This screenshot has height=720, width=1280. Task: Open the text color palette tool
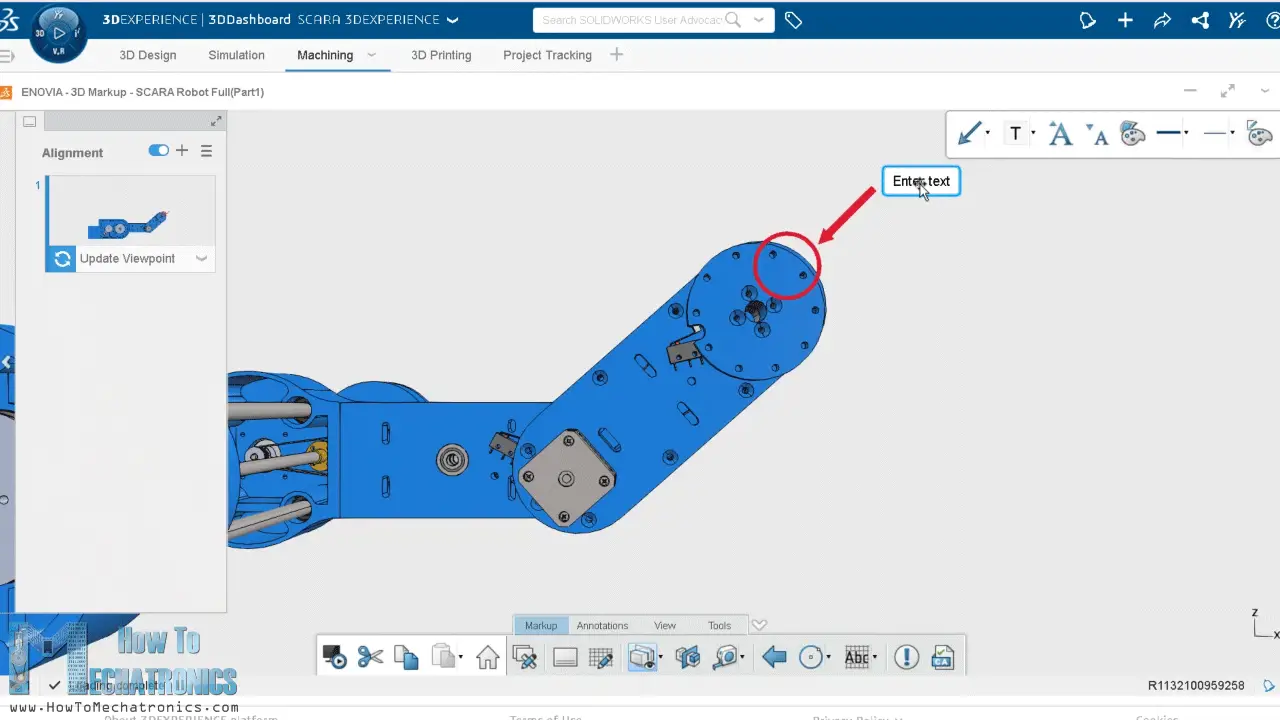coord(1132,132)
